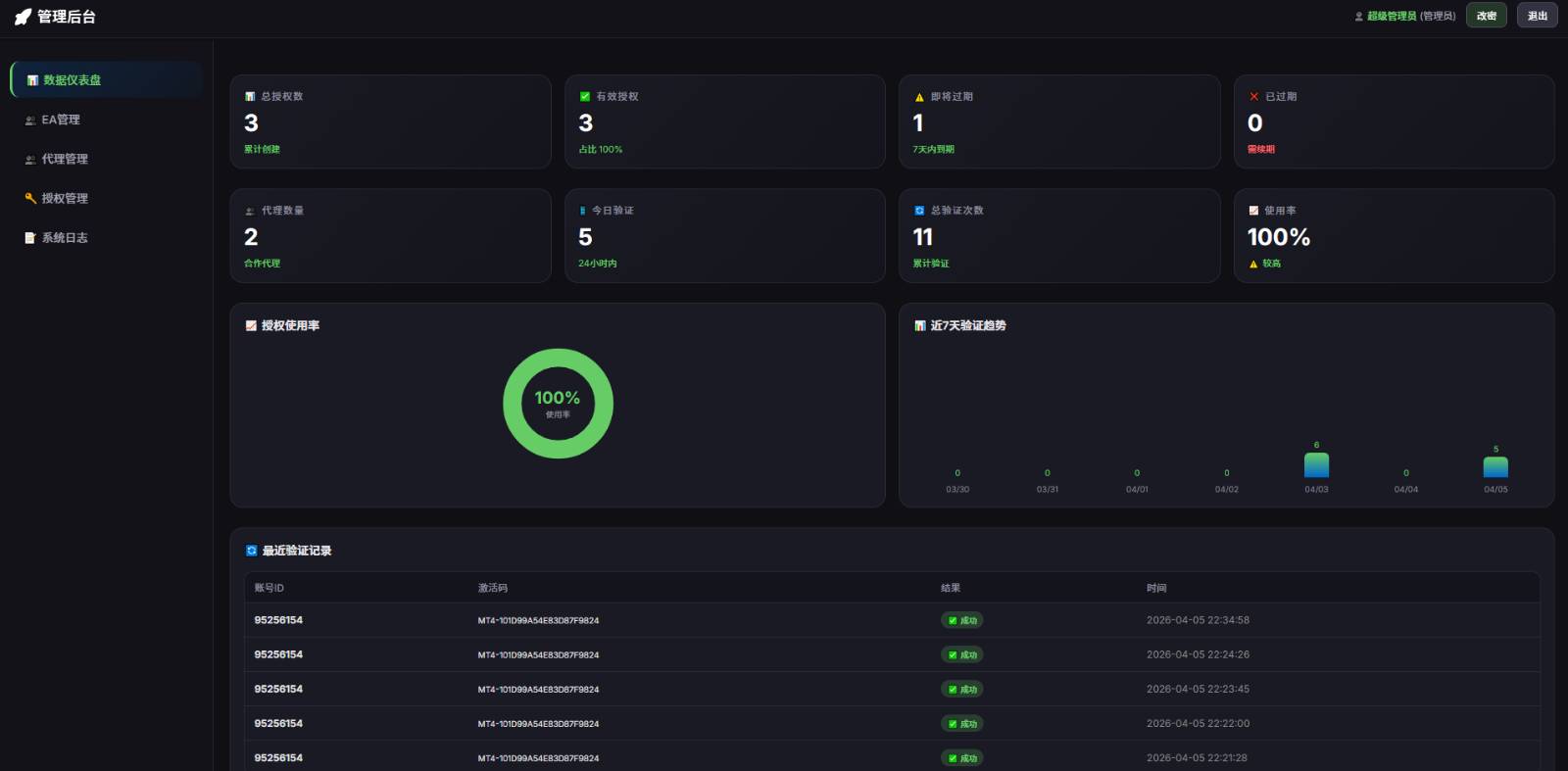Click the 账号ID column header
This screenshot has height=771, width=1568.
269,589
